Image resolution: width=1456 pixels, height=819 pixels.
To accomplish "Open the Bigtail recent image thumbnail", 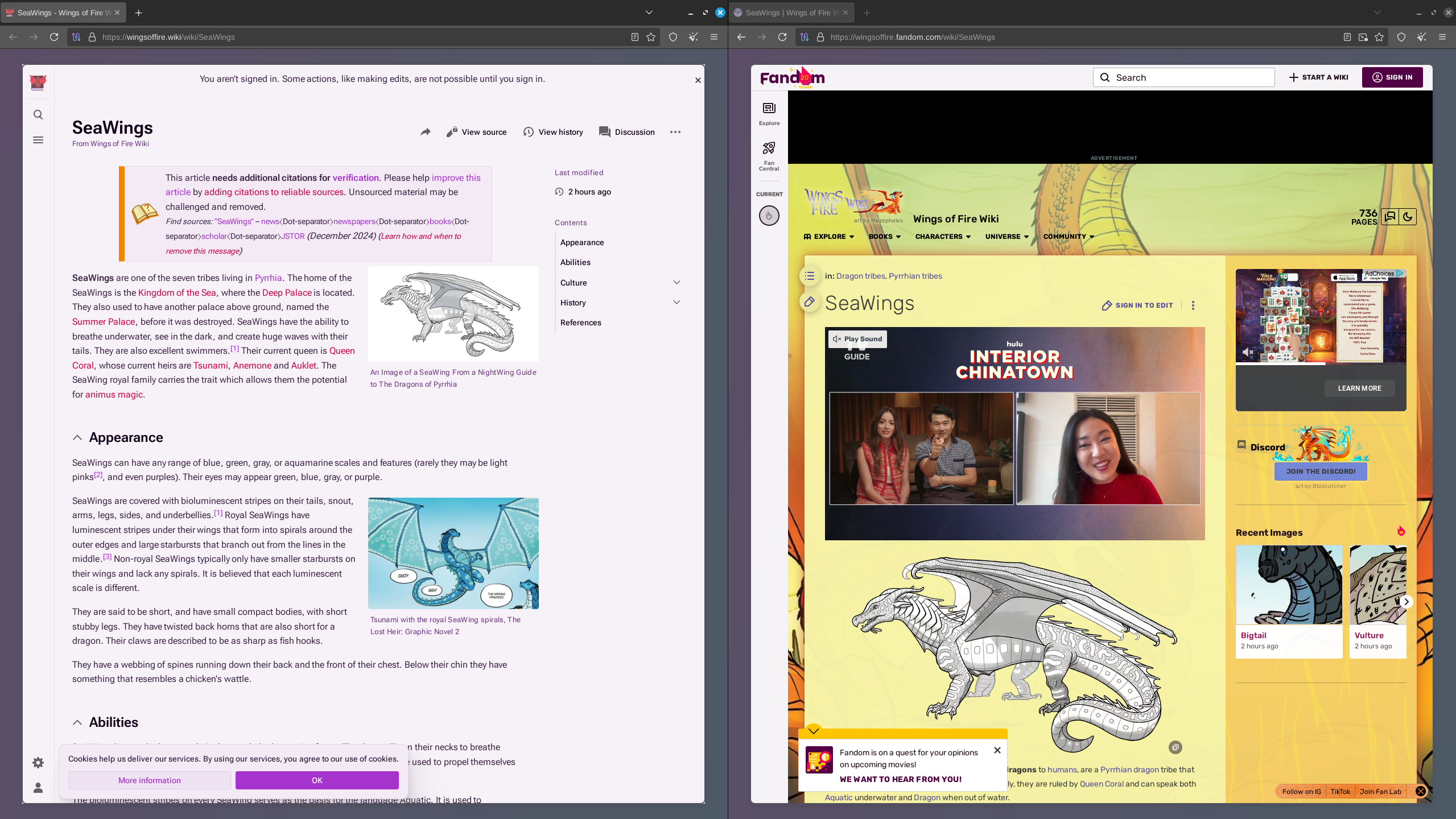I will click(1288, 586).
